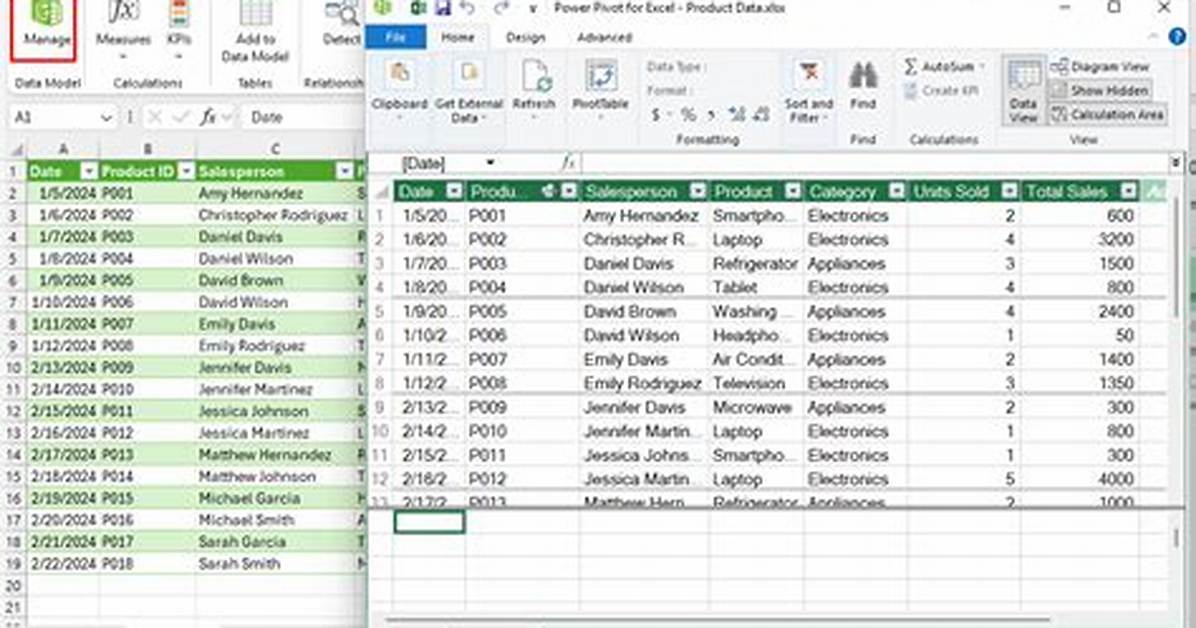Open Date column filter in Power Pivot
This screenshot has width=1196, height=628.
click(454, 192)
